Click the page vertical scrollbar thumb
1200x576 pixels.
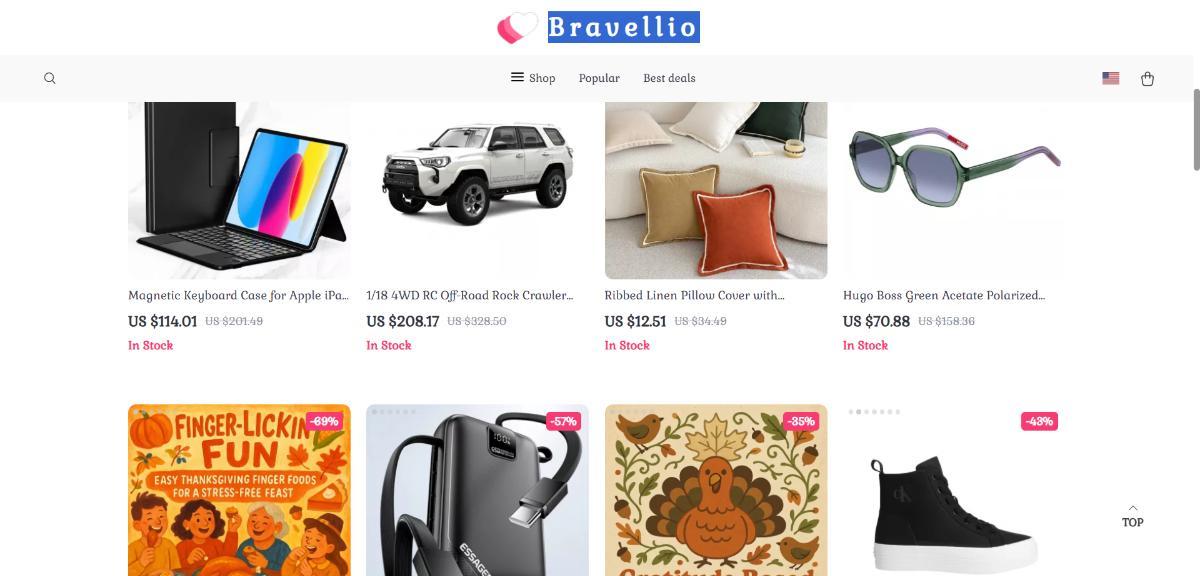tap(1196, 130)
